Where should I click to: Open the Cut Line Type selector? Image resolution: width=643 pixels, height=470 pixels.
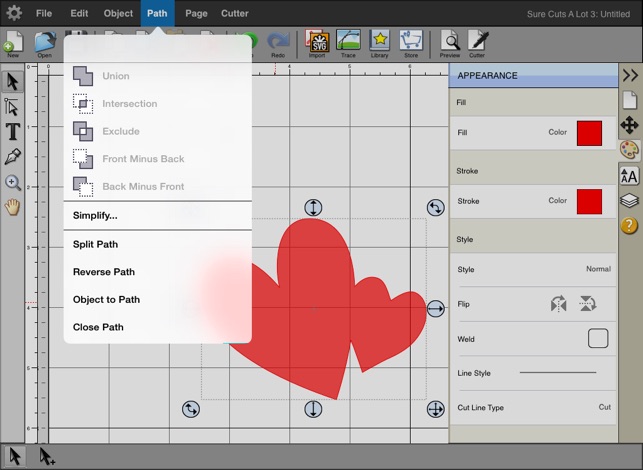[x=604, y=408]
